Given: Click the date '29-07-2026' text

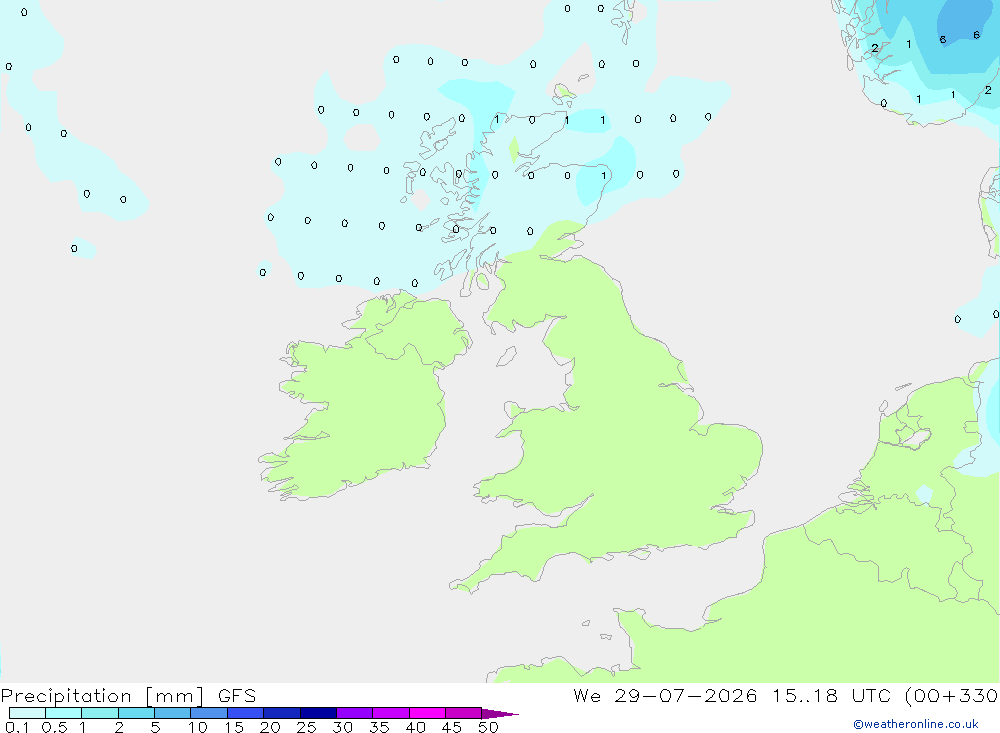Looking at the screenshot, I should click(x=686, y=696).
